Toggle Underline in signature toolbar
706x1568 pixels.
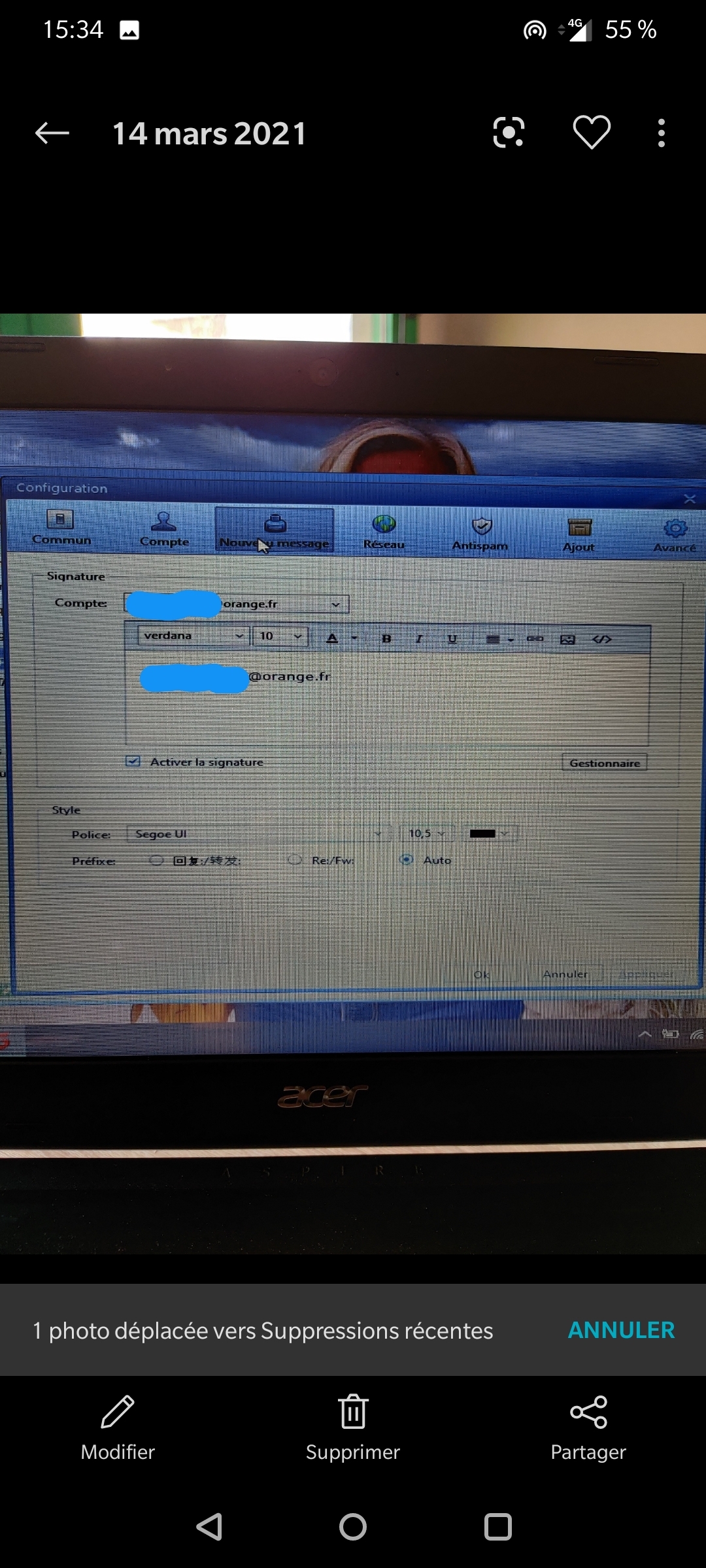click(452, 639)
